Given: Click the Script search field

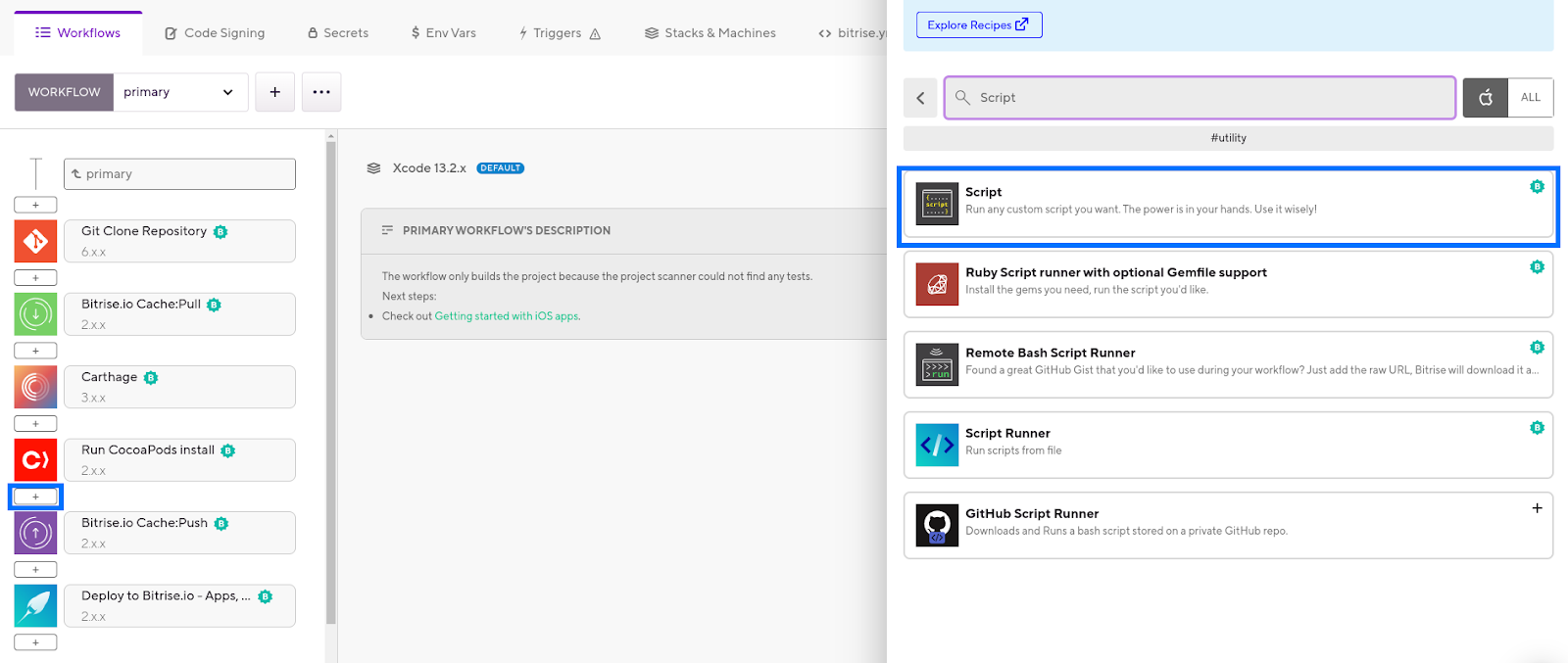Looking at the screenshot, I should pos(1200,98).
